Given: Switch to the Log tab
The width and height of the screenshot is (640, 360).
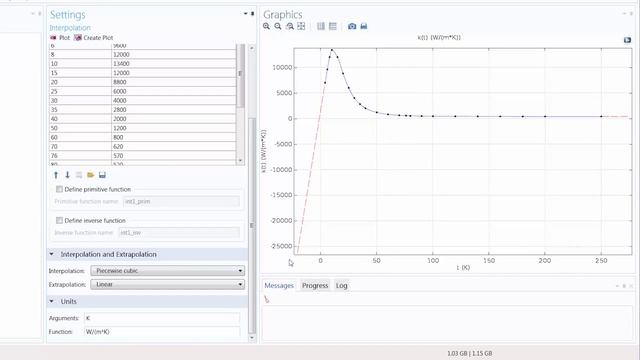Looking at the screenshot, I should click(342, 286).
